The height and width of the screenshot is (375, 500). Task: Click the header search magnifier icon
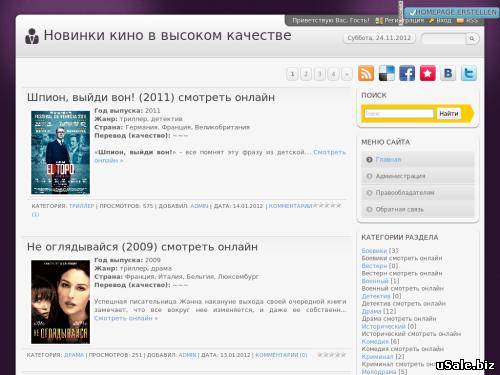(472, 39)
